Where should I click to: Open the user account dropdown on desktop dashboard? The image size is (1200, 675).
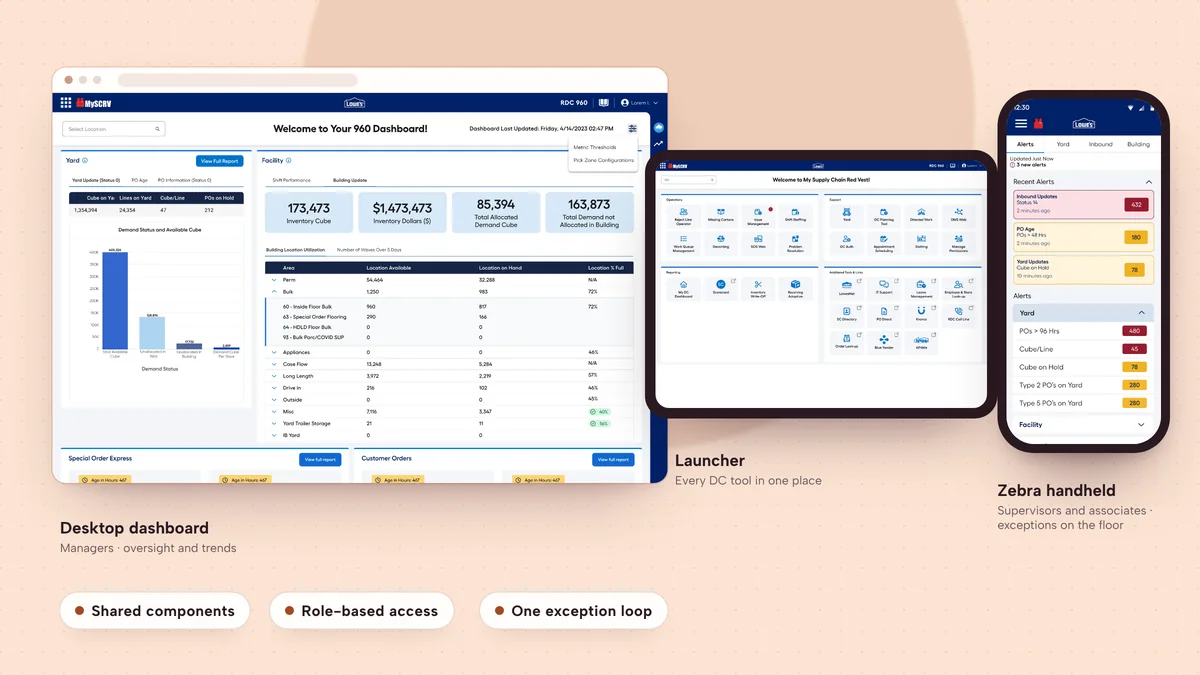pyautogui.click(x=639, y=102)
